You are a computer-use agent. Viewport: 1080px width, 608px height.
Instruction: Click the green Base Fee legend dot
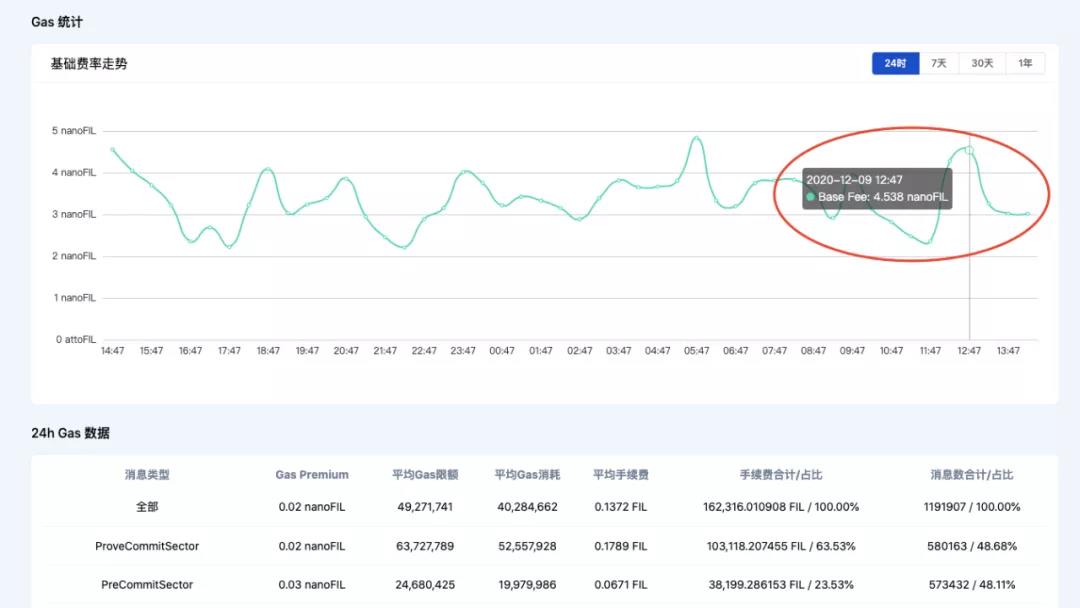[813, 198]
